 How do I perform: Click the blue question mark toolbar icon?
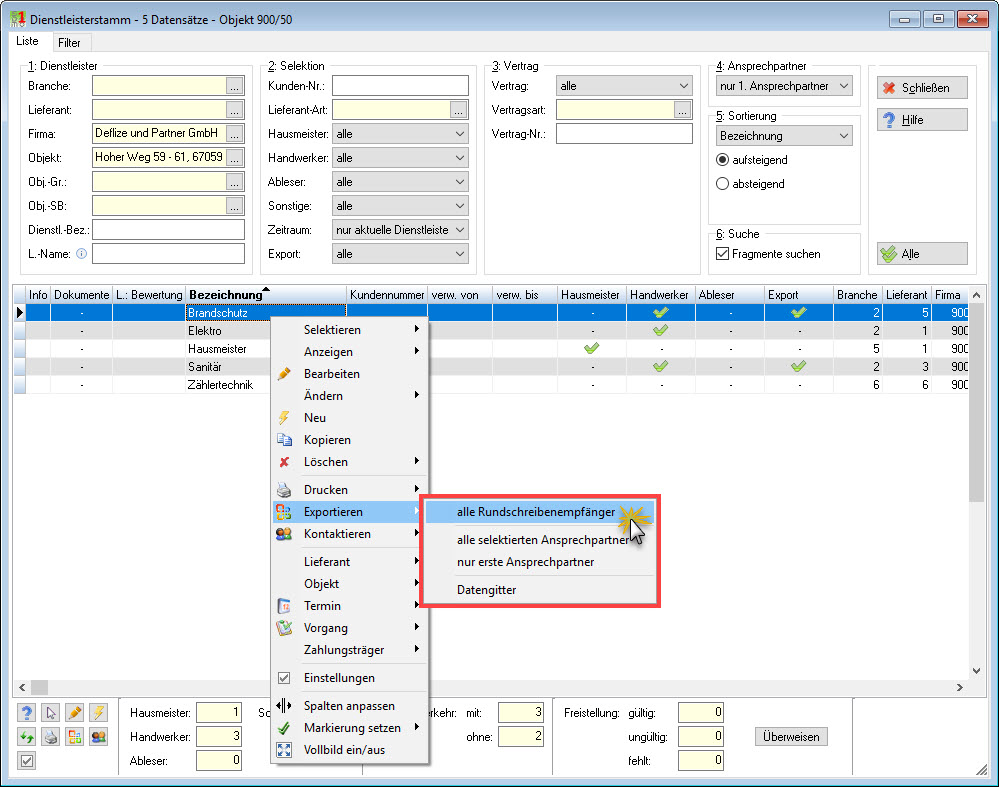point(27,712)
